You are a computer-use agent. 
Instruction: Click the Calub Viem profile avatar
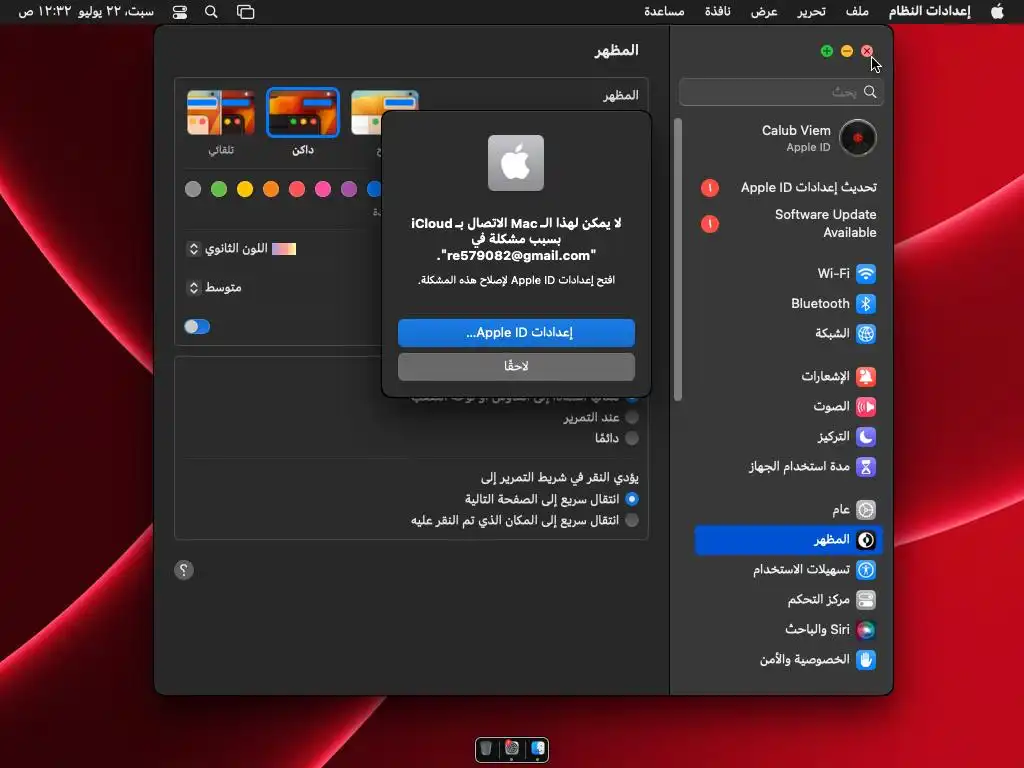(857, 138)
